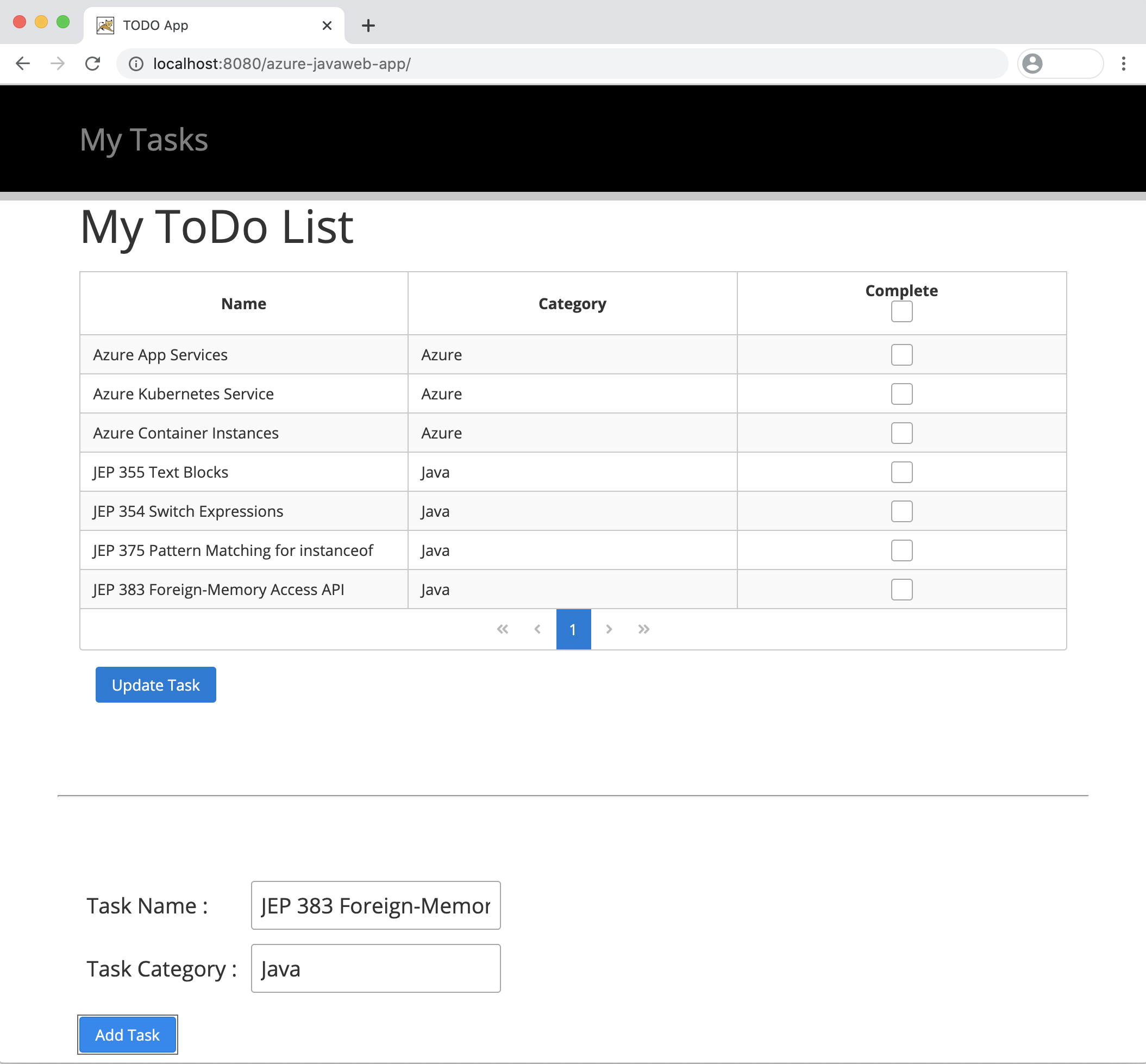Click the Task Category input field
This screenshot has width=1146, height=1064.
pyautogui.click(x=375, y=968)
